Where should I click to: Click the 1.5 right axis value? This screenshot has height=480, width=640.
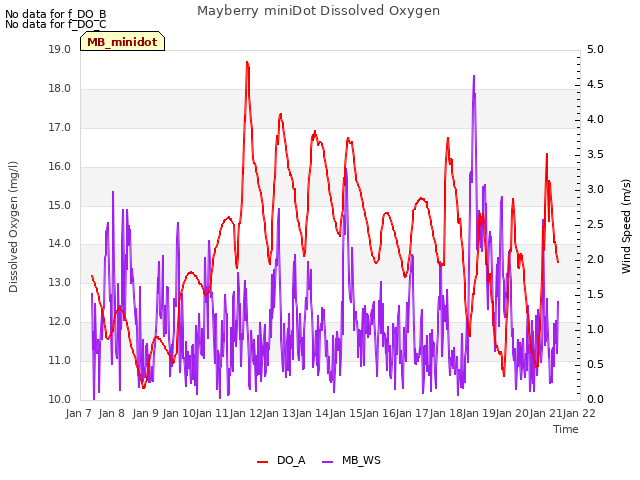coord(595,295)
